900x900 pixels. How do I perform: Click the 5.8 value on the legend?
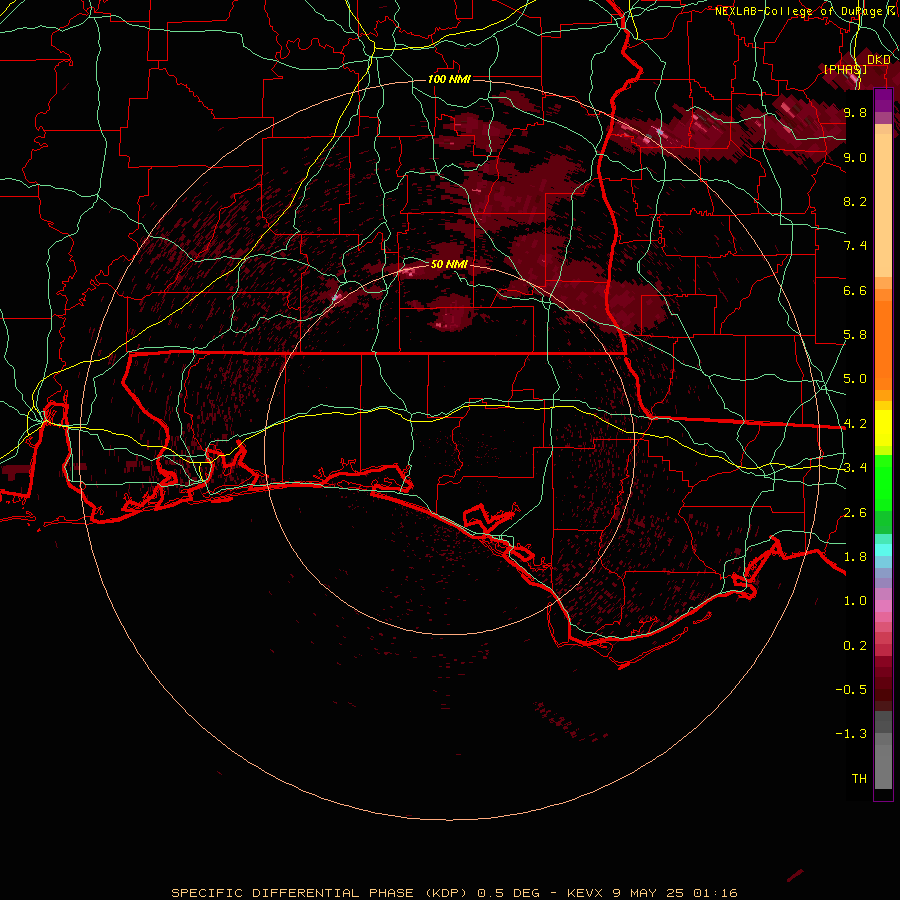855,335
